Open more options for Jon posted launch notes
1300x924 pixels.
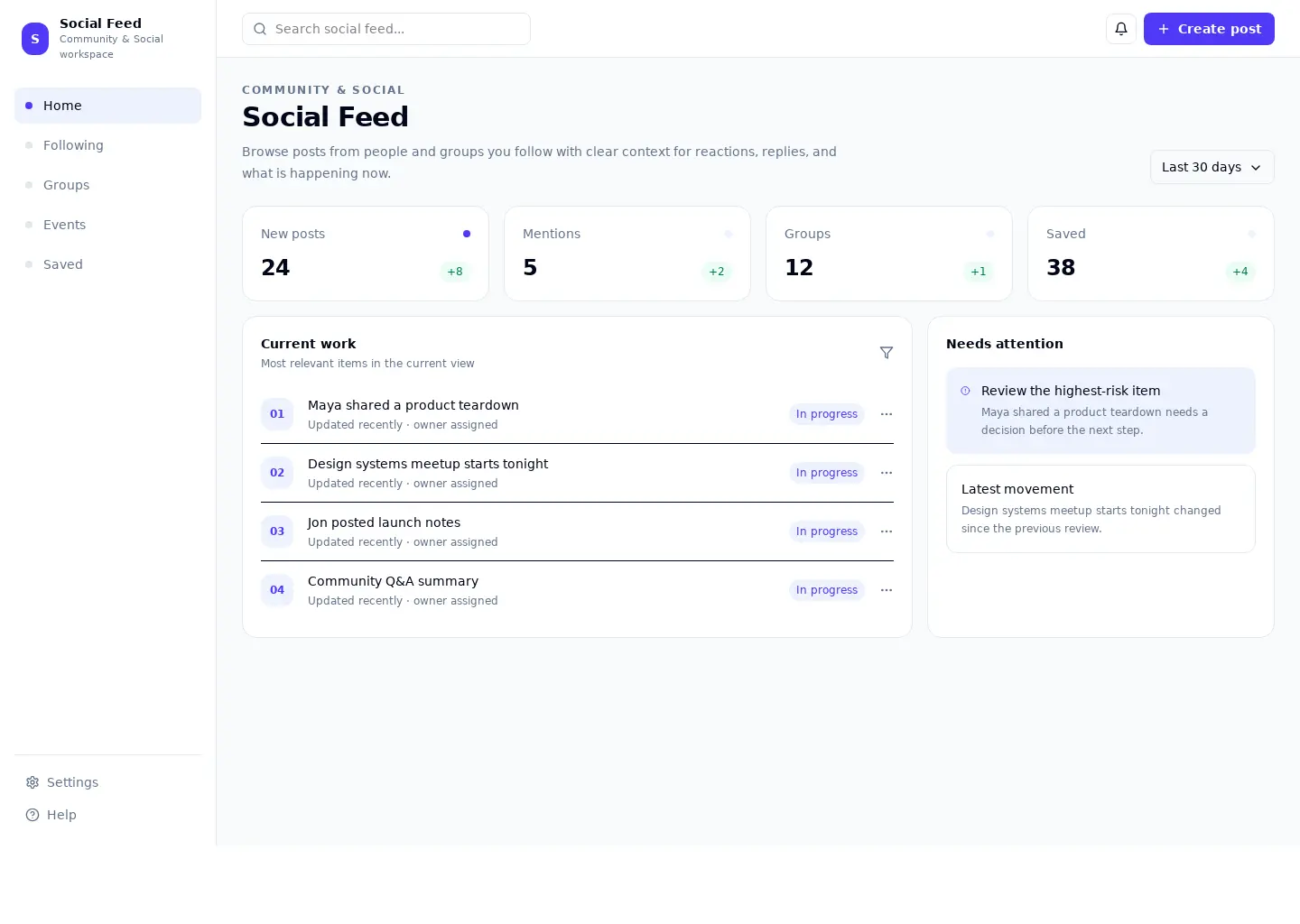pos(887,531)
